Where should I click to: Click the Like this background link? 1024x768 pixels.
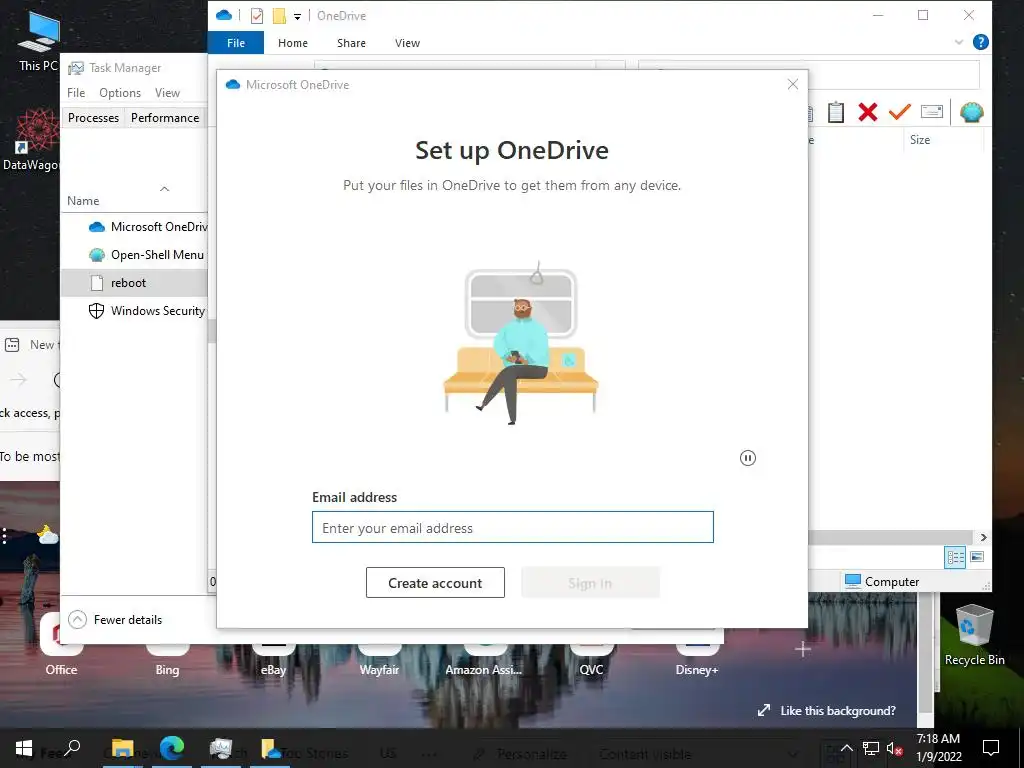coord(827,711)
